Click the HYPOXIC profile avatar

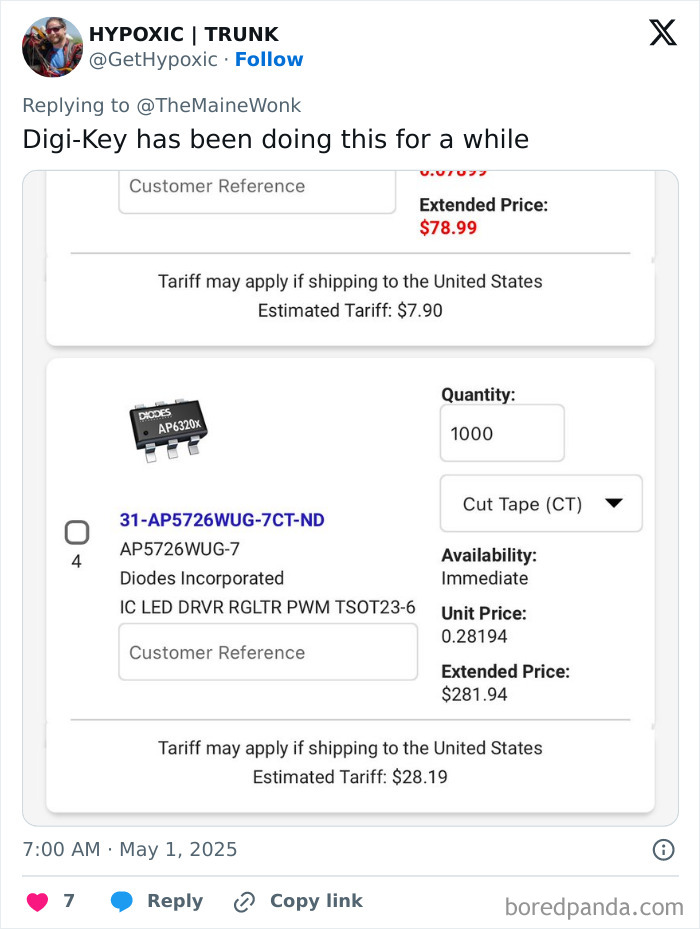coord(52,47)
